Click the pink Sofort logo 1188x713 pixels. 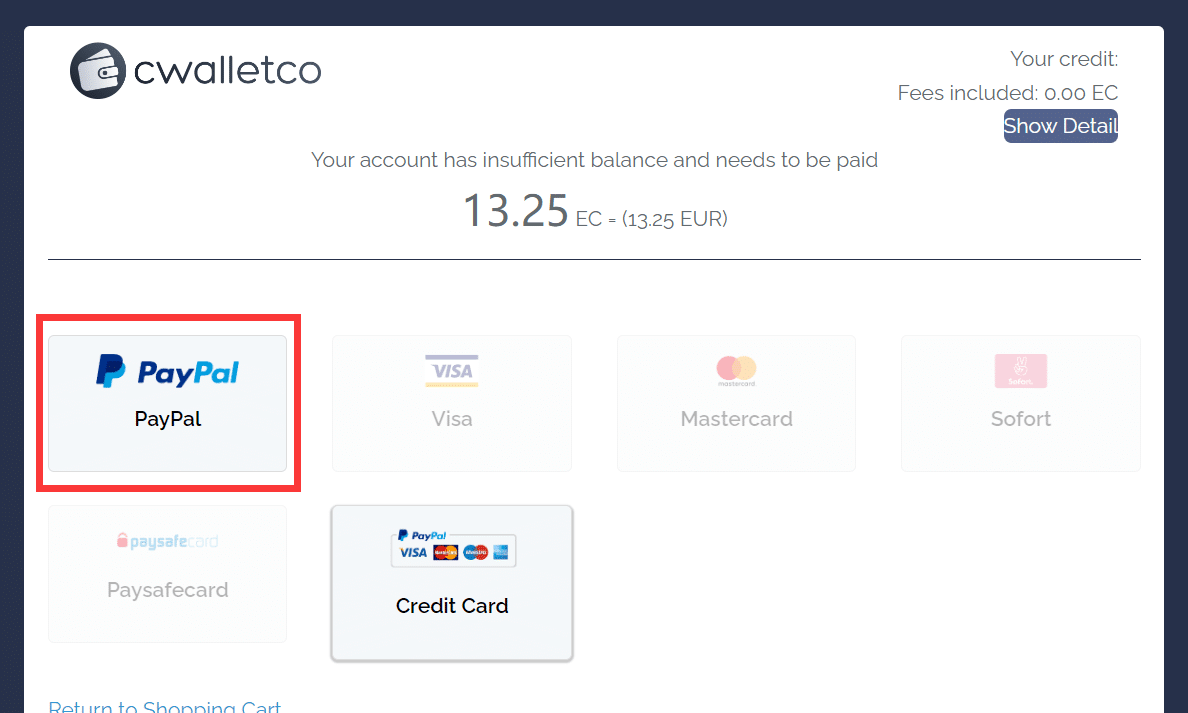pyautogui.click(x=1020, y=371)
